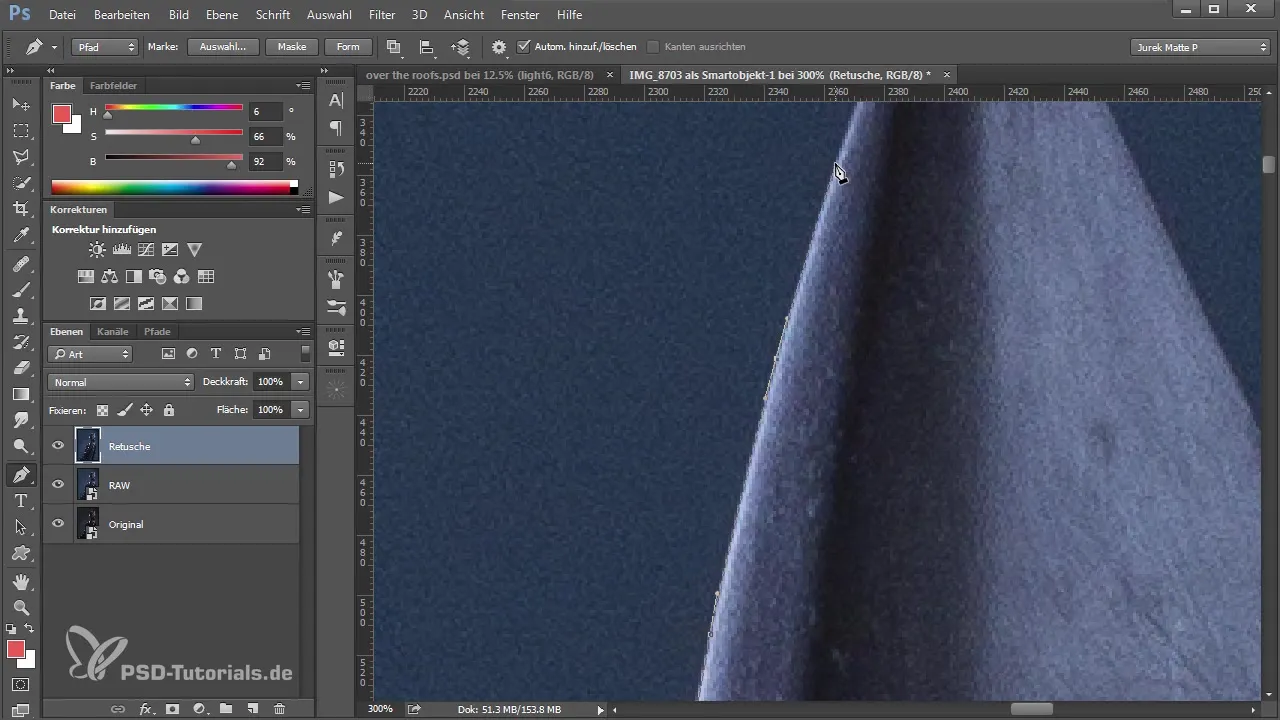Toggle lock transparent pixels
The image size is (1280, 720).
(102, 410)
